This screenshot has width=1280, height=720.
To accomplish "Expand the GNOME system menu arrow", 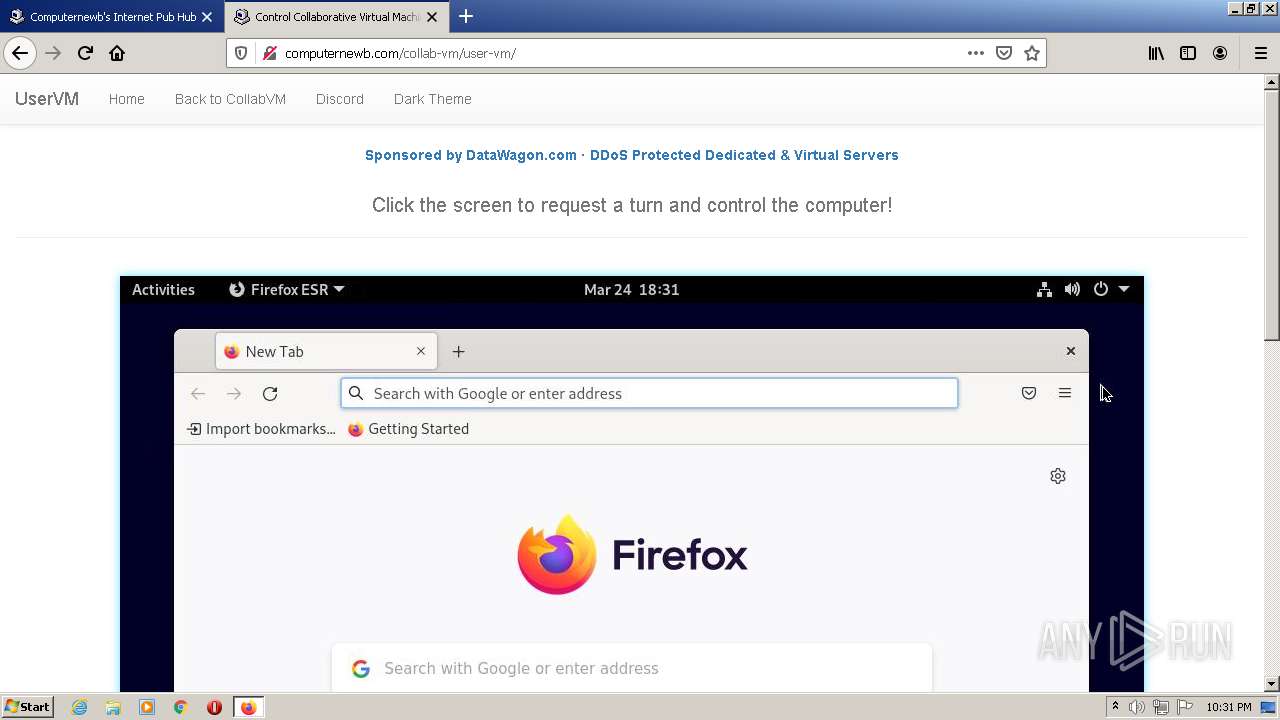I will [1124, 289].
